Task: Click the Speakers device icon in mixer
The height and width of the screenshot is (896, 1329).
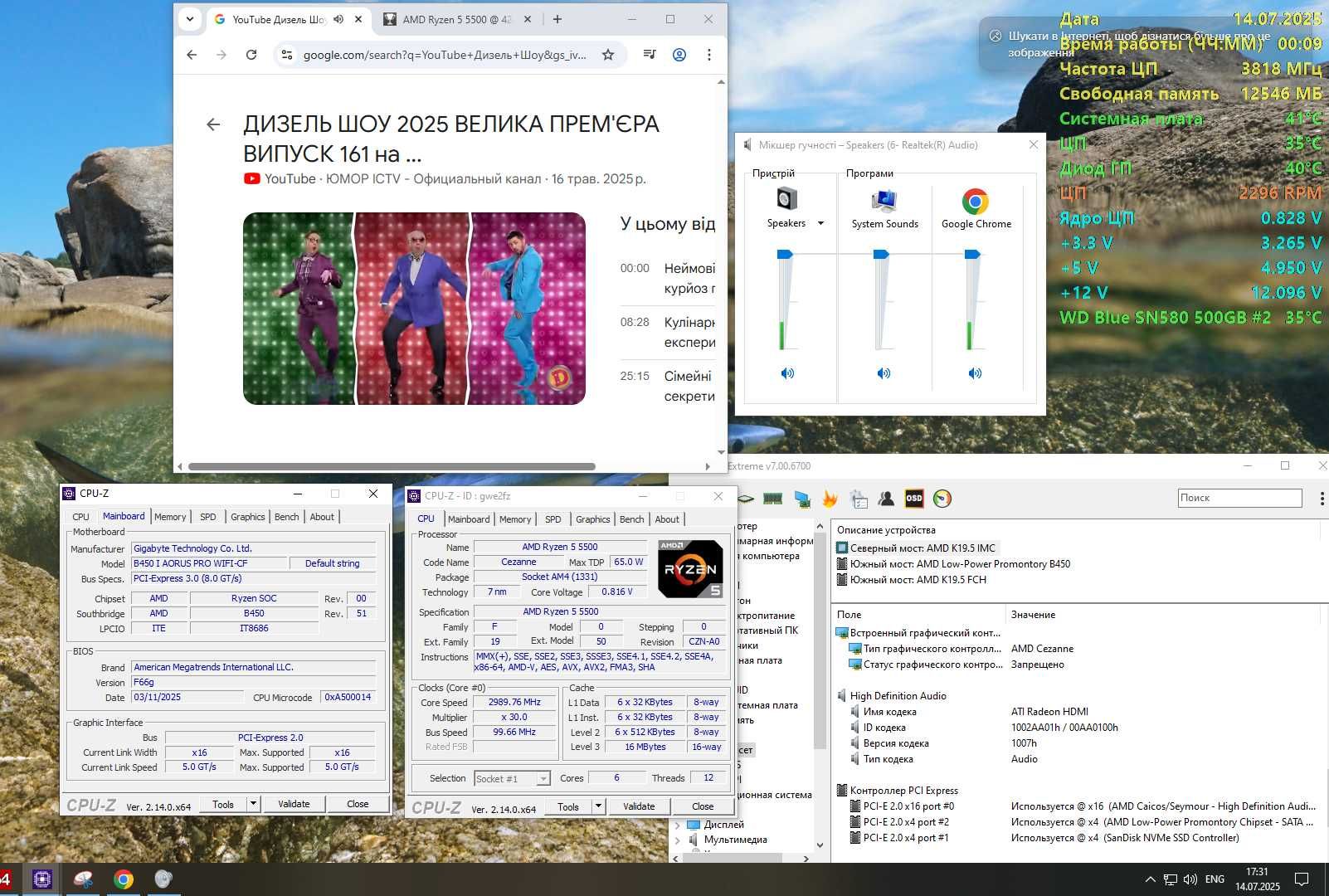Action: [x=786, y=200]
